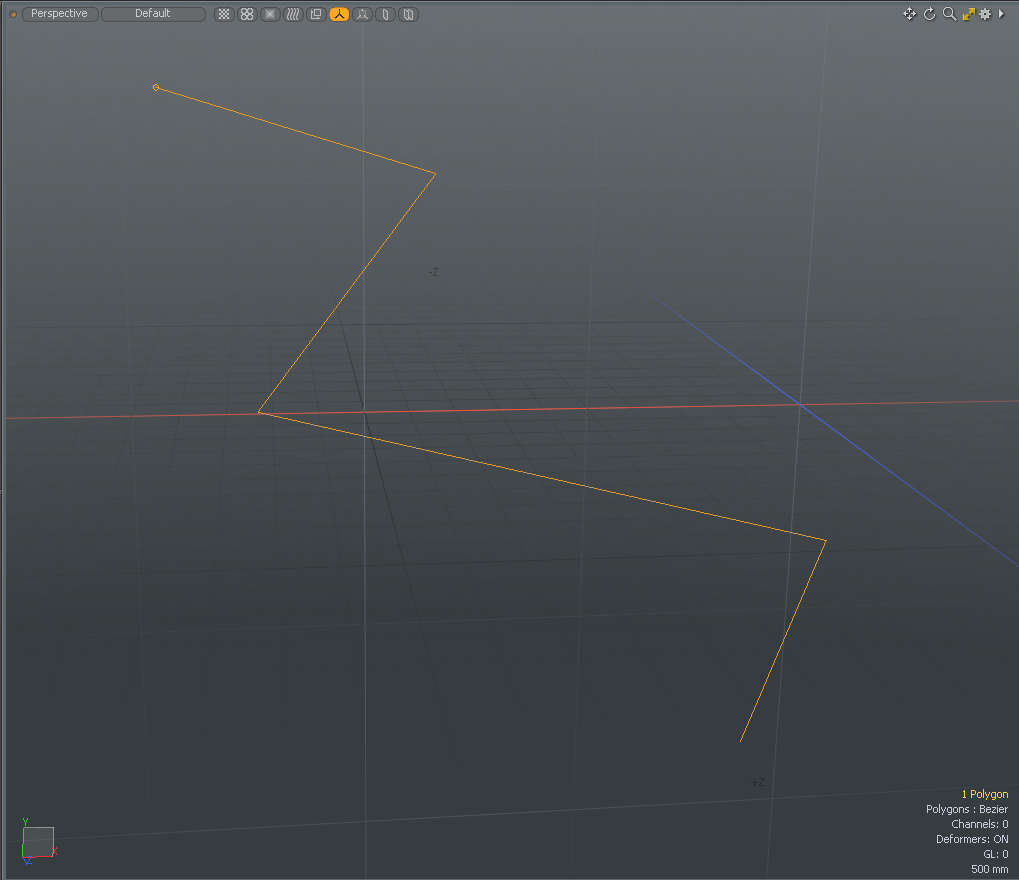Click the last icon in the left toolbar group
The width and height of the screenshot is (1019, 880).
click(x=408, y=14)
